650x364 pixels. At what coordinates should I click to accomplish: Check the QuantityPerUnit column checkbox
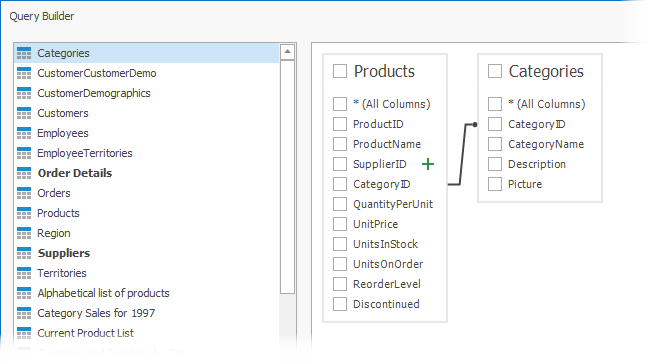click(340, 204)
